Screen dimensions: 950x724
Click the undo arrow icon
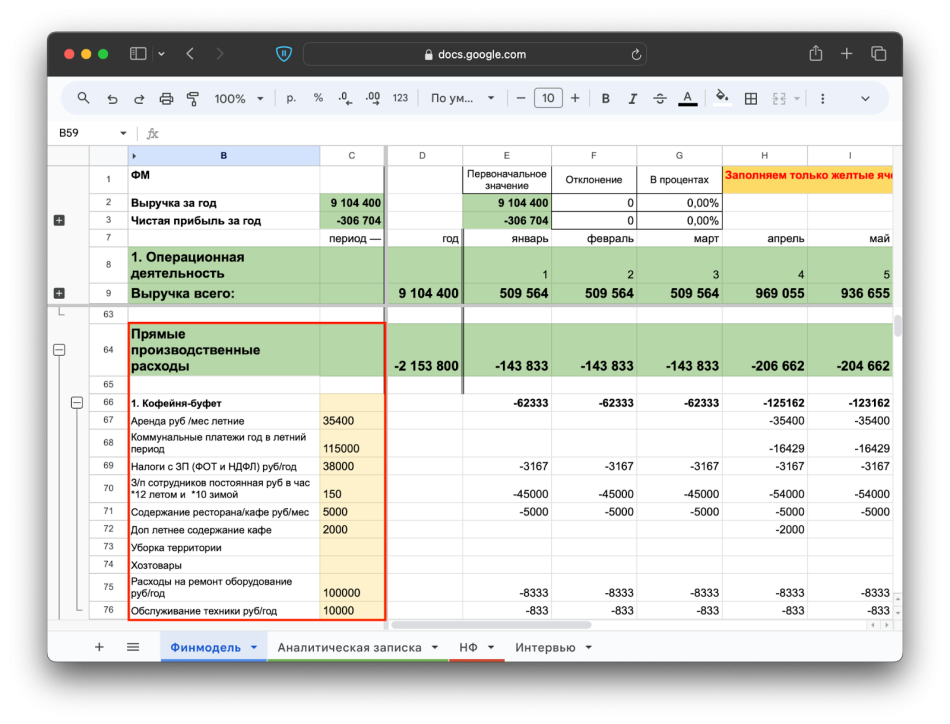[x=112, y=98]
